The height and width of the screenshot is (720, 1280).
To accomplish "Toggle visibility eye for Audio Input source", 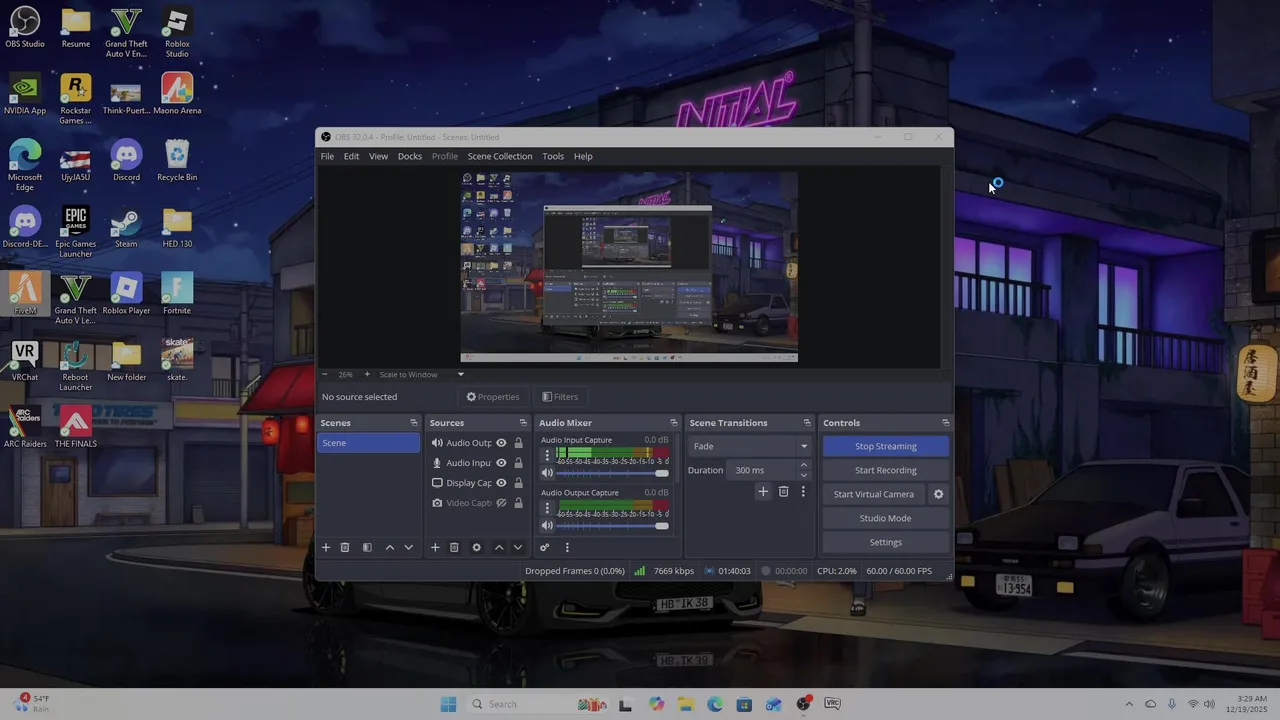I will pyautogui.click(x=502, y=463).
